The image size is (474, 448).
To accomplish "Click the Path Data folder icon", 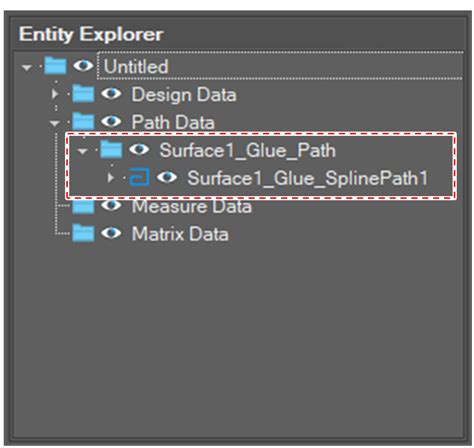I will point(83,121).
